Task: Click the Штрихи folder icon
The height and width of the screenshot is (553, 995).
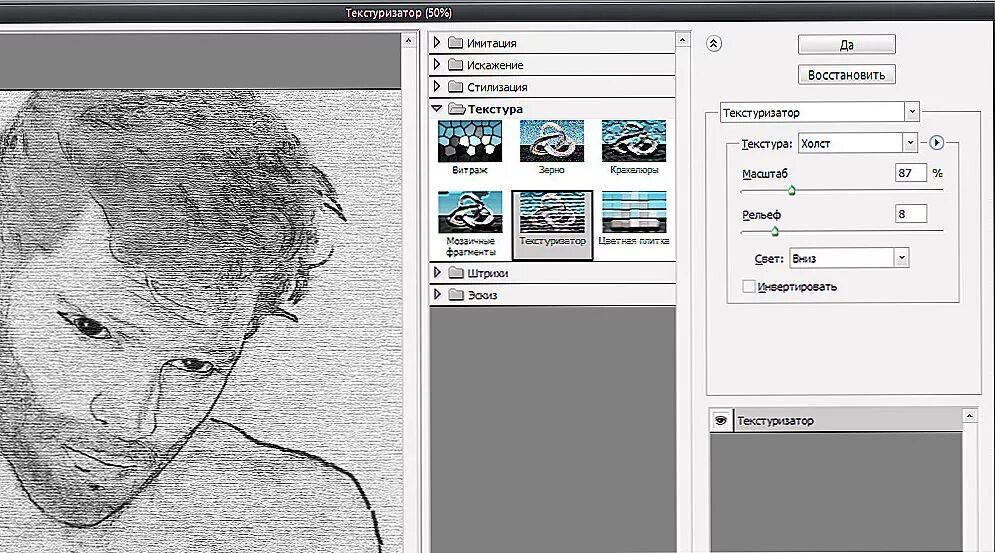Action: 456,272
